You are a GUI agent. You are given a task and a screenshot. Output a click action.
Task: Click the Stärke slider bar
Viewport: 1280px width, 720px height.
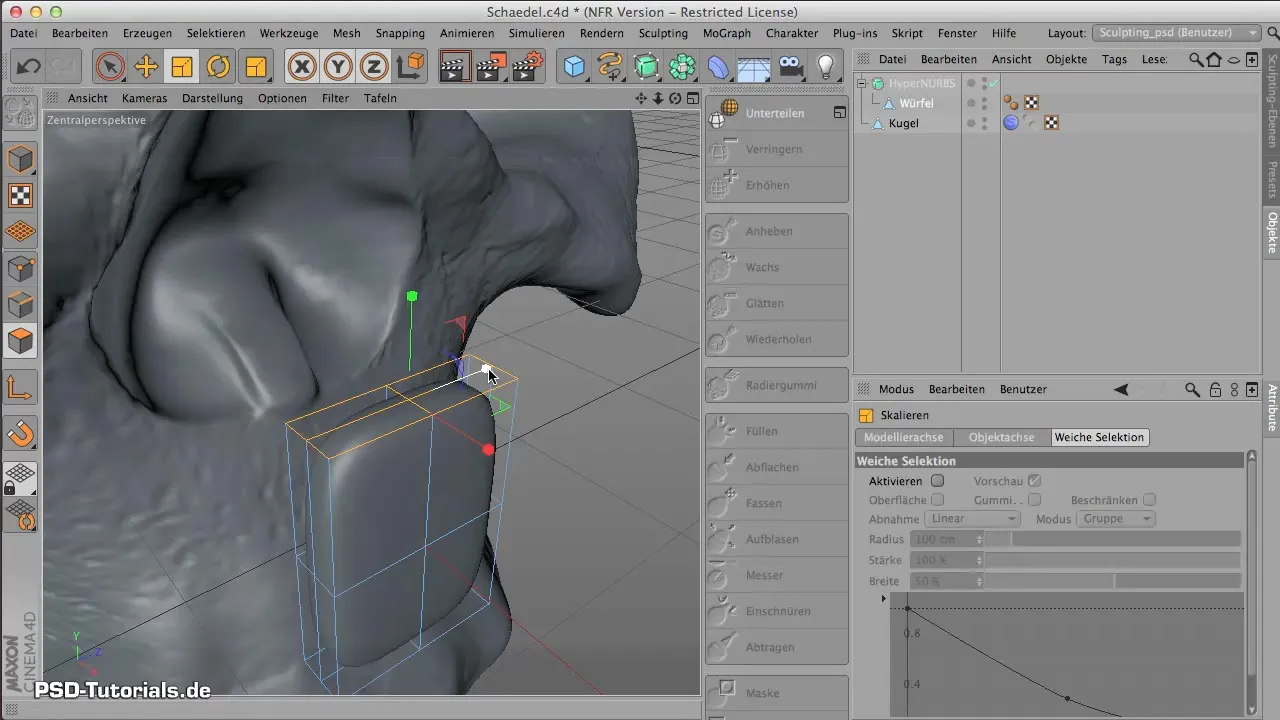tap(1113, 560)
